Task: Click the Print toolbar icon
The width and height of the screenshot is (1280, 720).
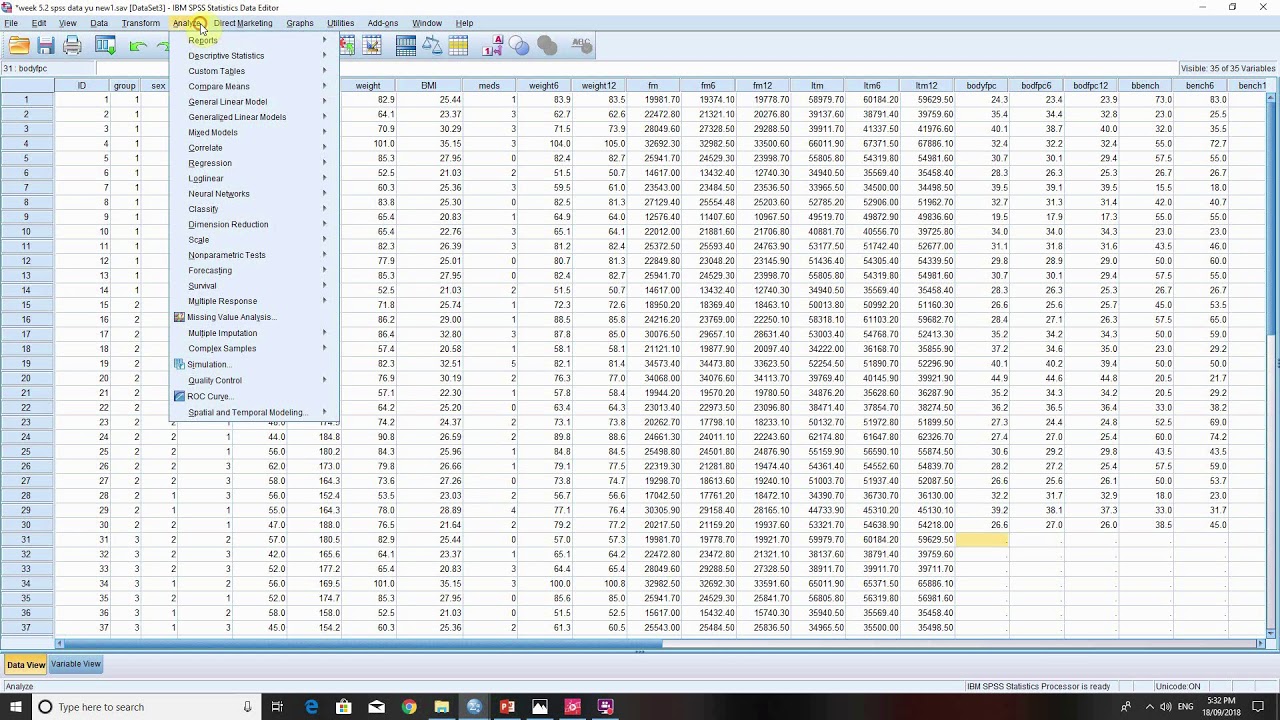Action: [72, 45]
